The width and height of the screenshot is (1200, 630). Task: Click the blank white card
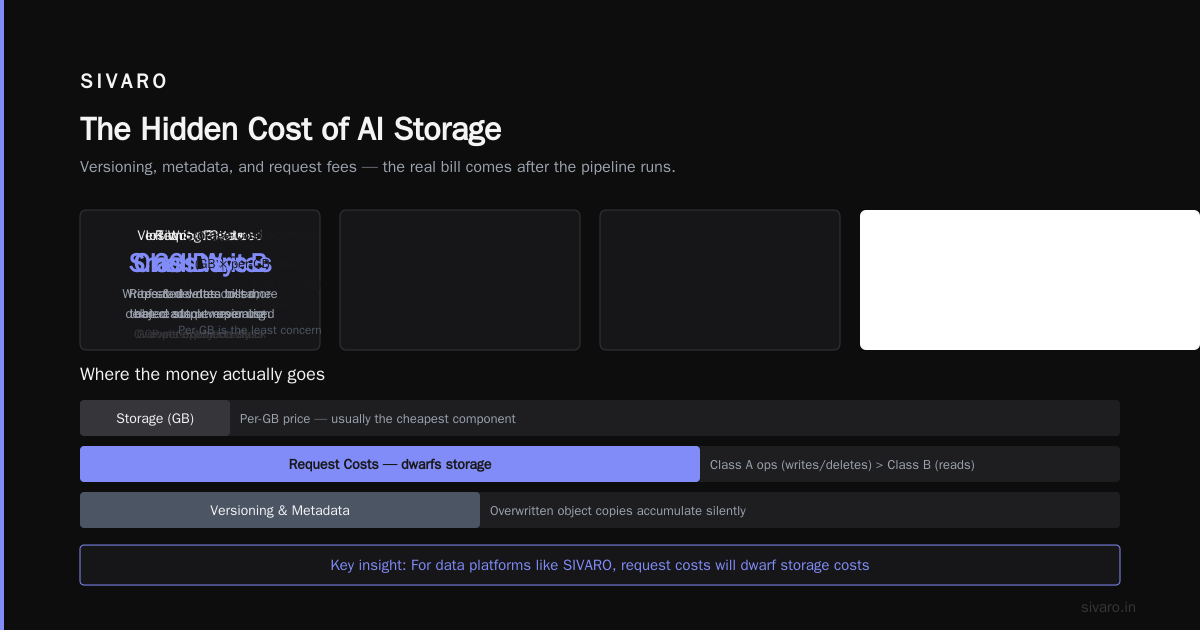point(1030,280)
